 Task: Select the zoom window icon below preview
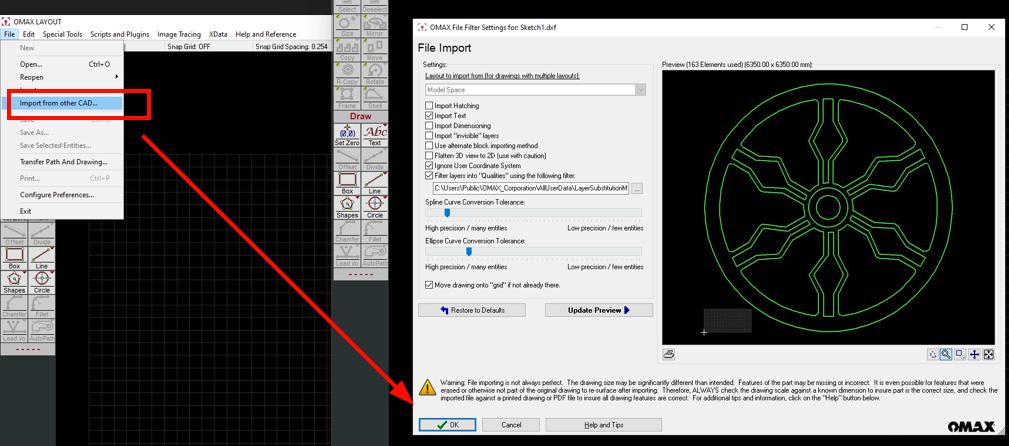(x=960, y=354)
